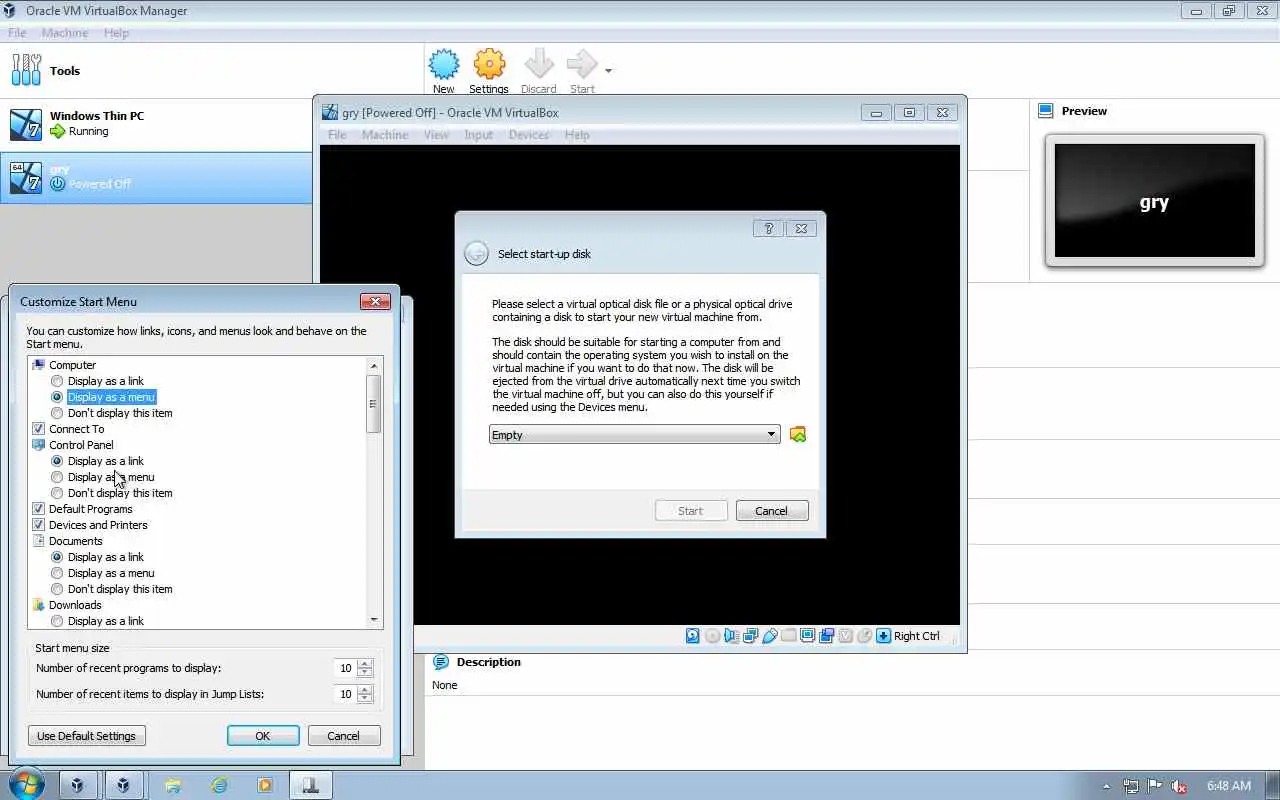Open the View menu in gry VM window
Viewport: 1280px width, 800px height.
(x=436, y=135)
